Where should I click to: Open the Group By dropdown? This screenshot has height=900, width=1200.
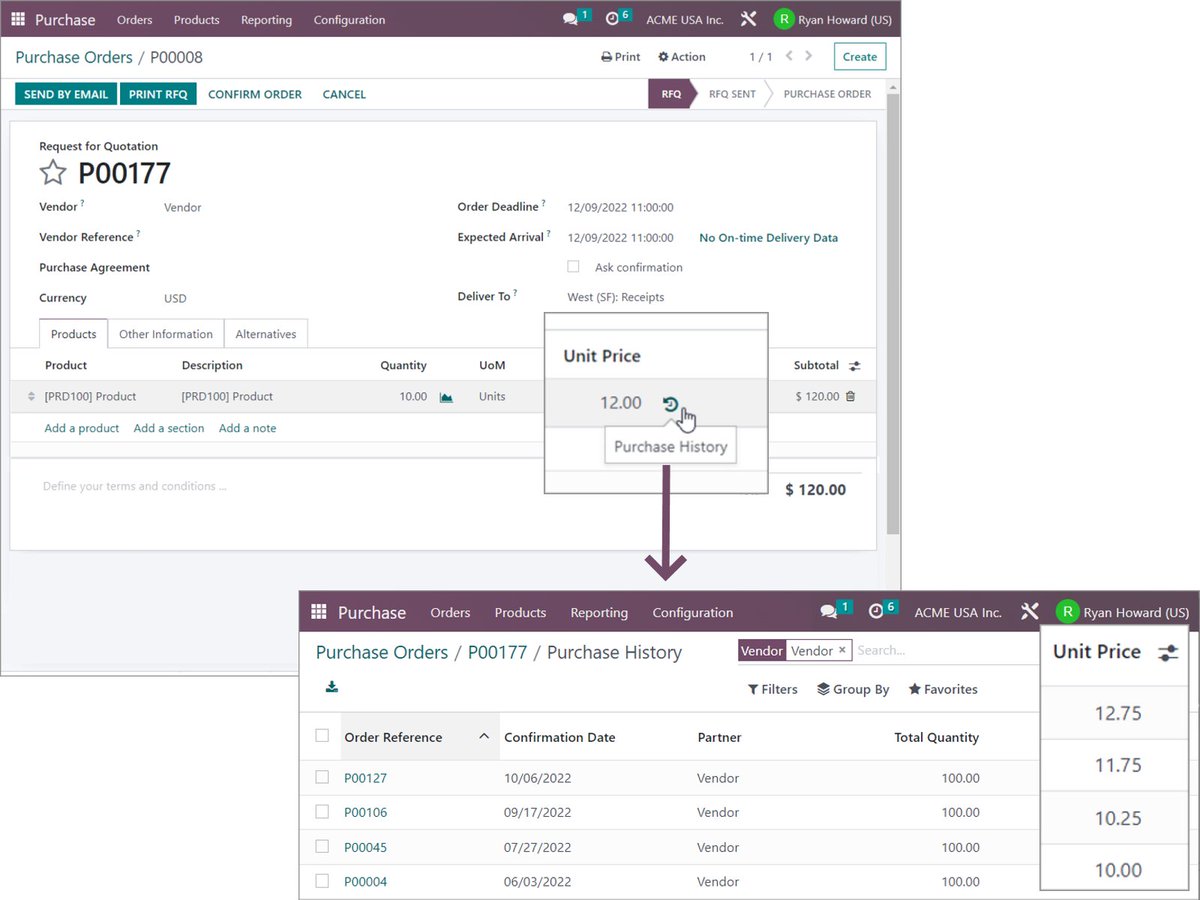(x=852, y=689)
